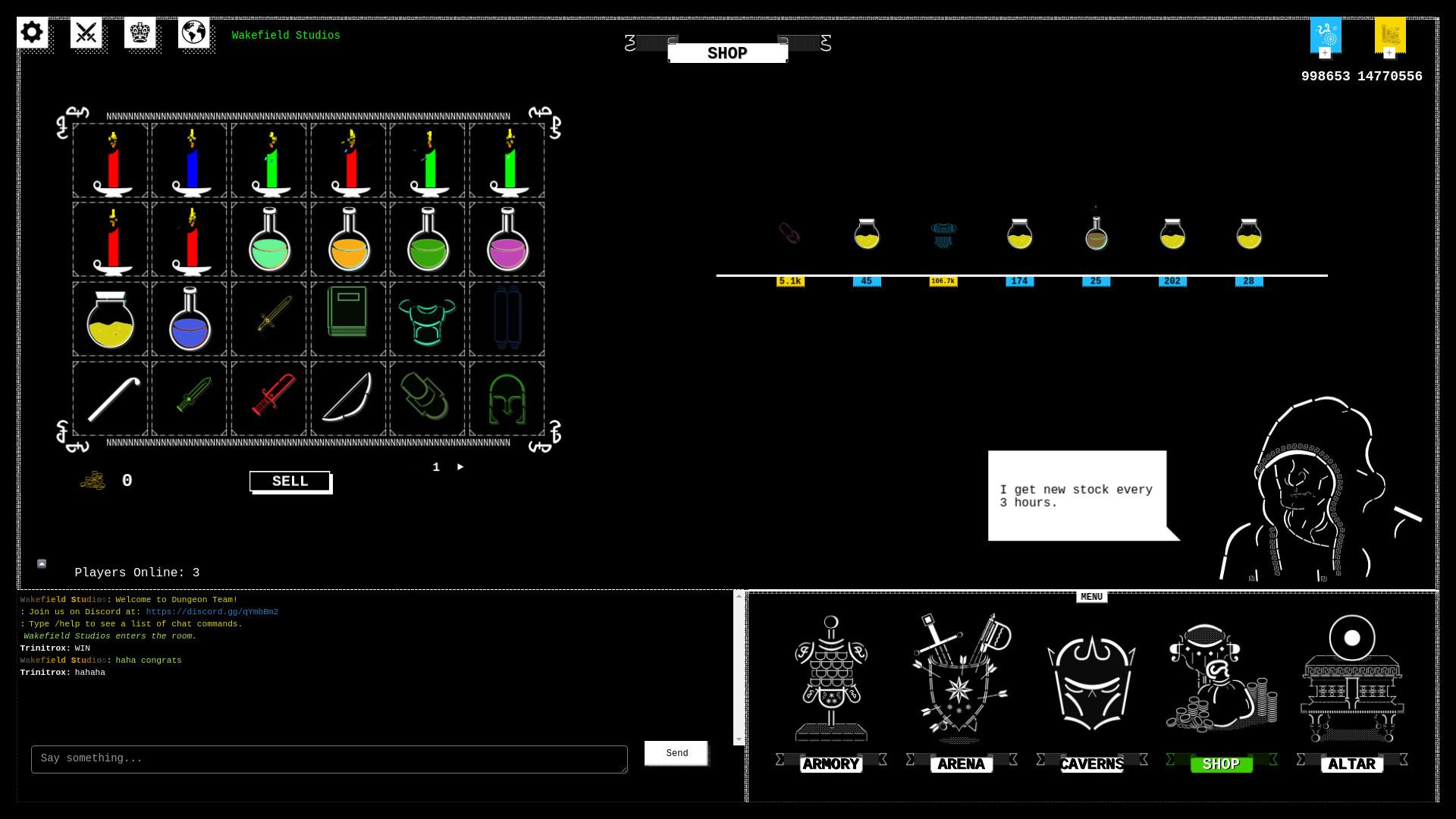Open the globe world icon
1456x819 pixels.
coord(194,32)
